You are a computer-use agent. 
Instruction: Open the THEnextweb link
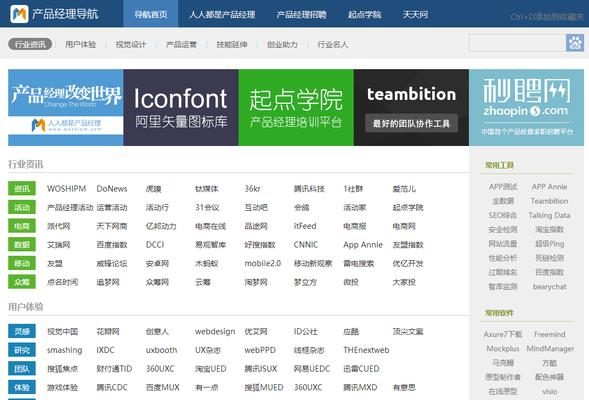tap(366, 350)
